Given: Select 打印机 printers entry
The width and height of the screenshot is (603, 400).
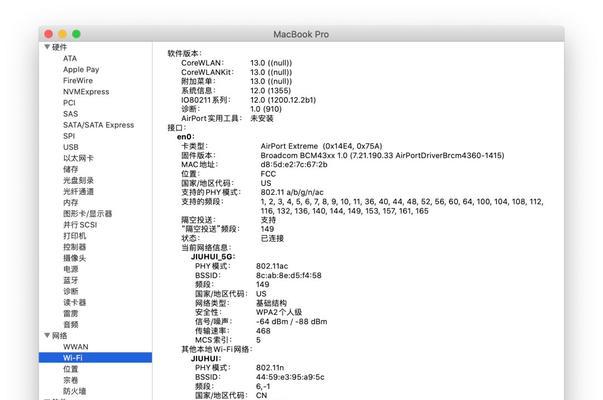Looking at the screenshot, I should [75, 236].
